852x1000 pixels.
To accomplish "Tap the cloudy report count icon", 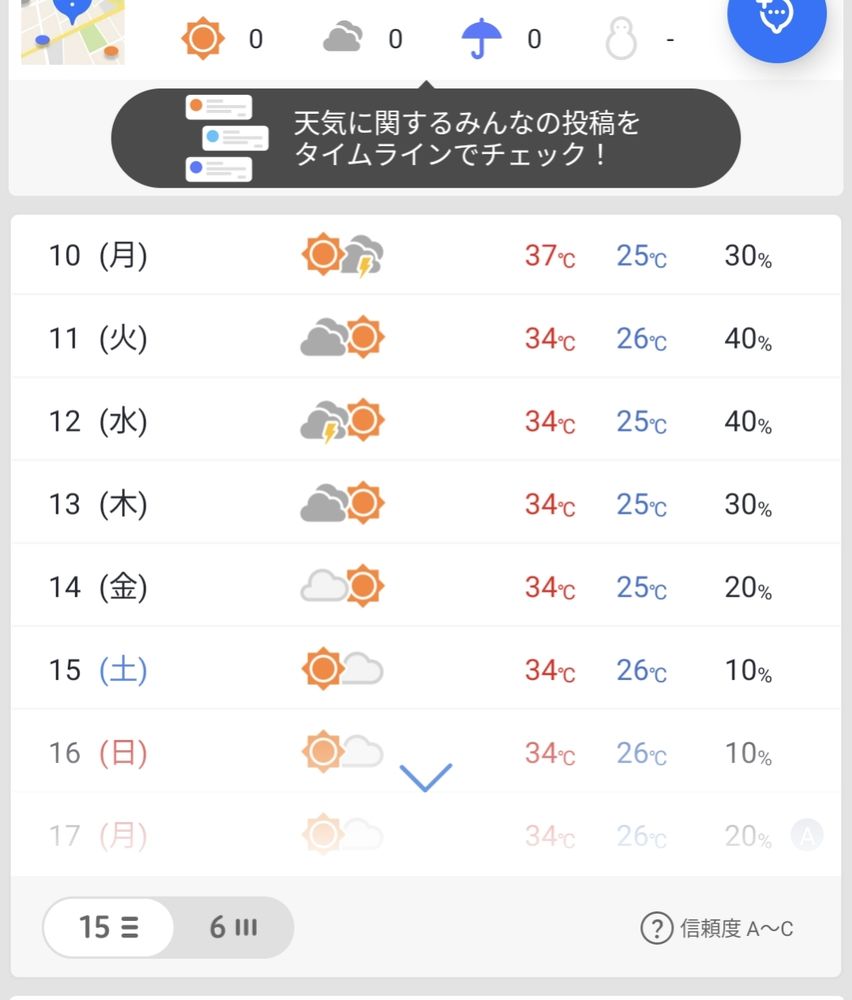I will tap(343, 37).
